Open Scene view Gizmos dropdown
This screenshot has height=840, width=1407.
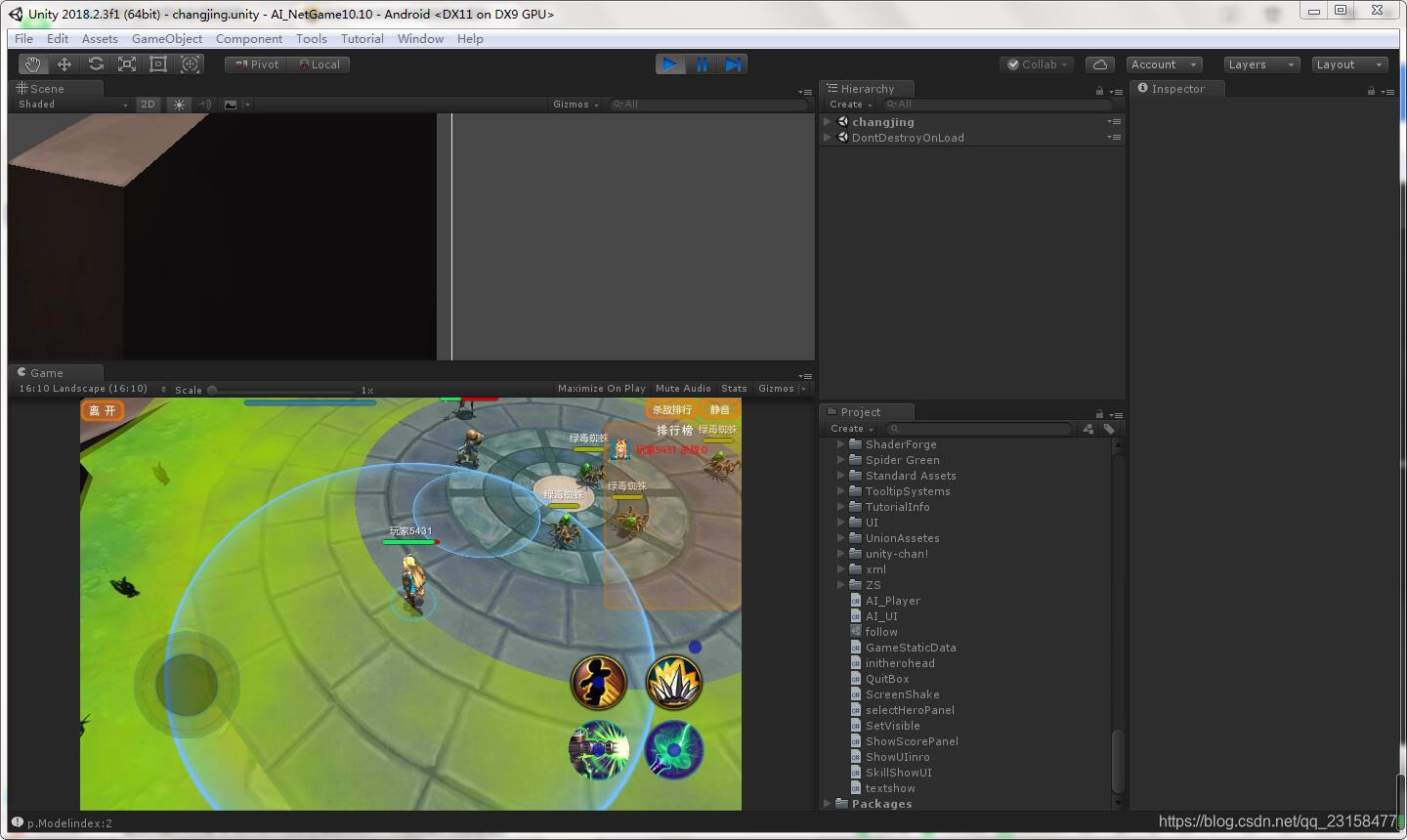coord(576,105)
